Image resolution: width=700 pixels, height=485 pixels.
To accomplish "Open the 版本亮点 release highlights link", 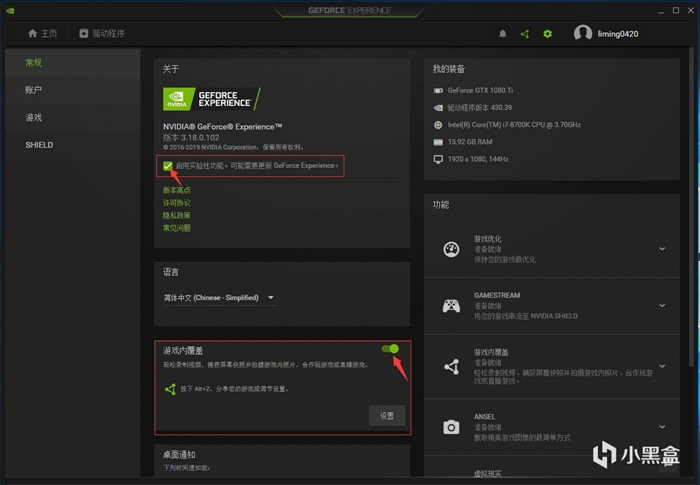I will [x=177, y=190].
